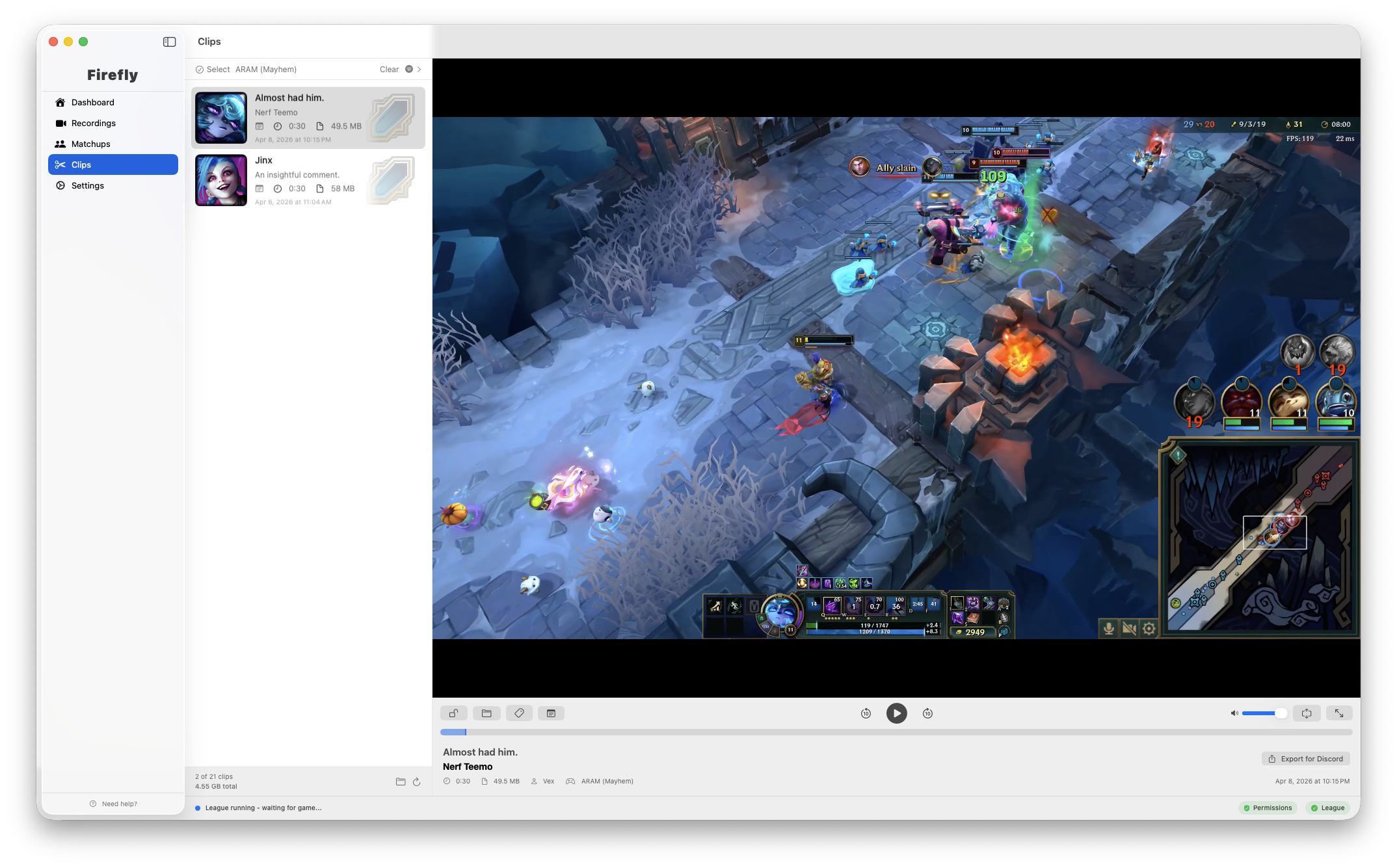This screenshot has width=1397, height=868.
Task: Mute the clip audio speaker icon
Action: (1234, 713)
